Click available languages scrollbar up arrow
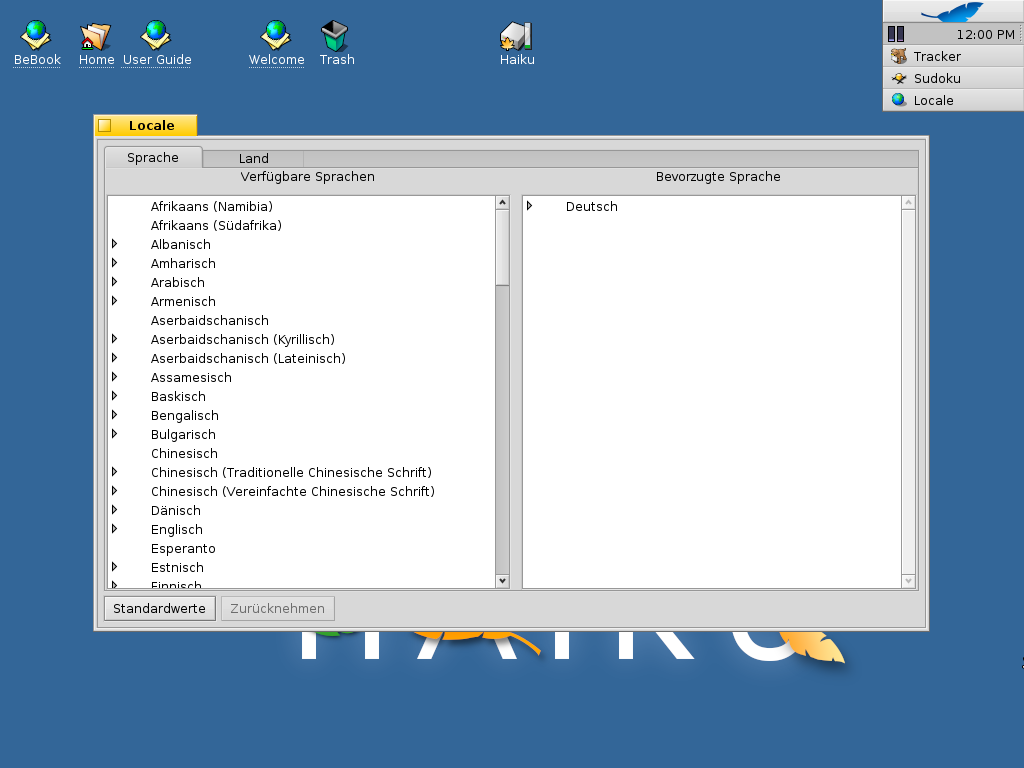 point(502,202)
